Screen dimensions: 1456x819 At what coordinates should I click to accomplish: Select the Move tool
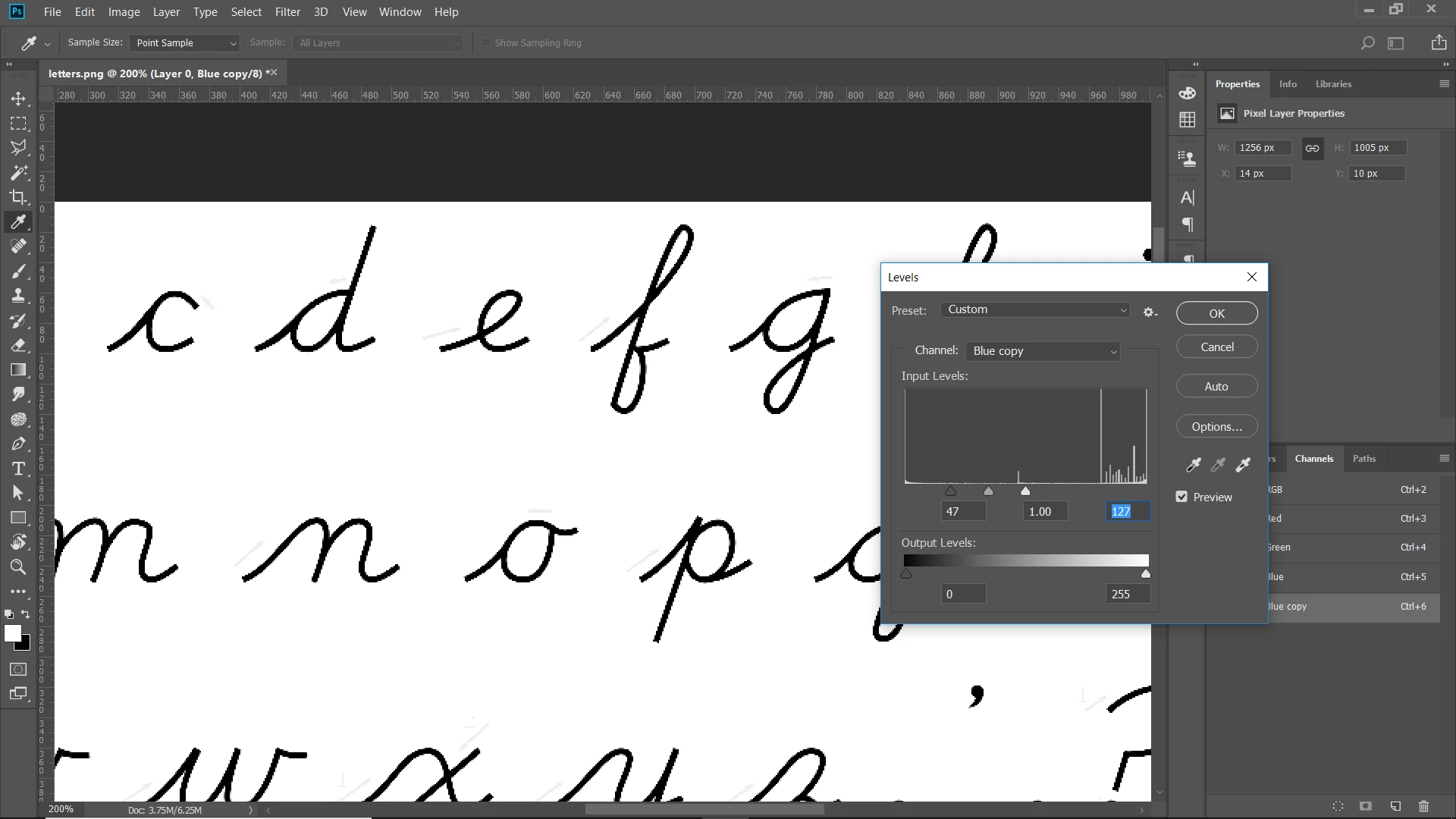[x=18, y=99]
